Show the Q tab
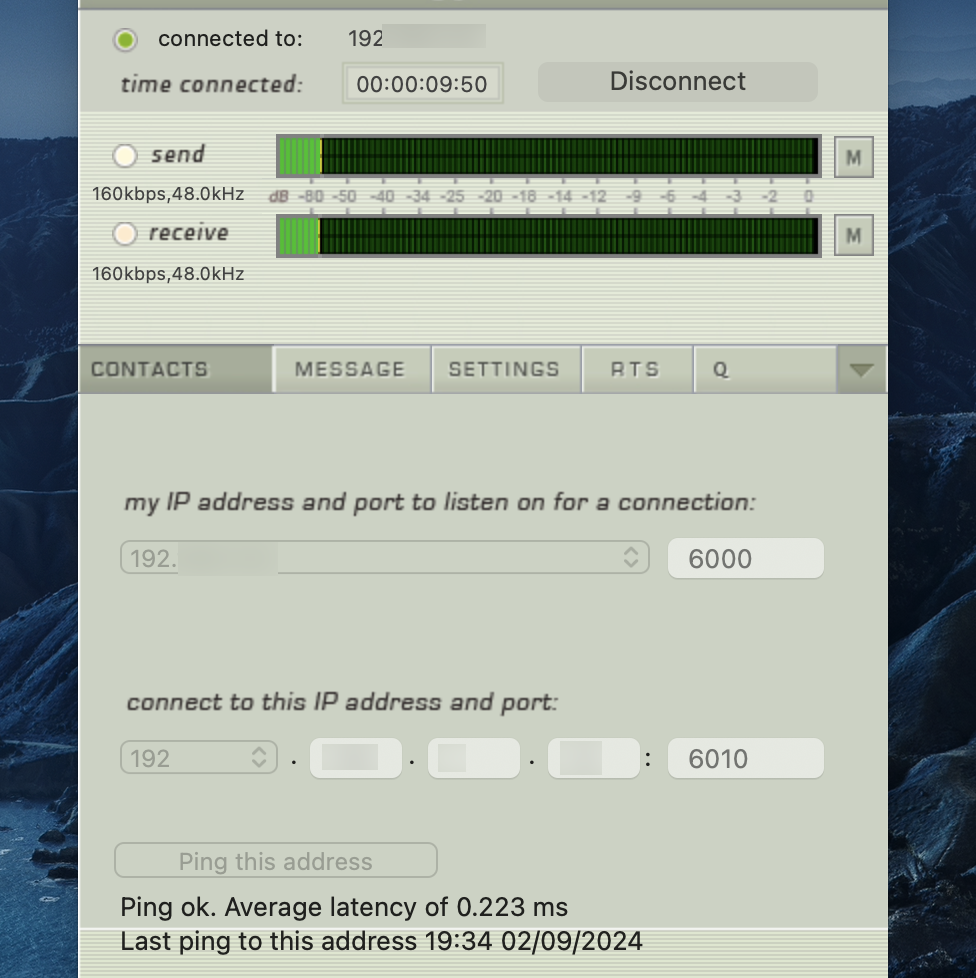 pos(762,369)
